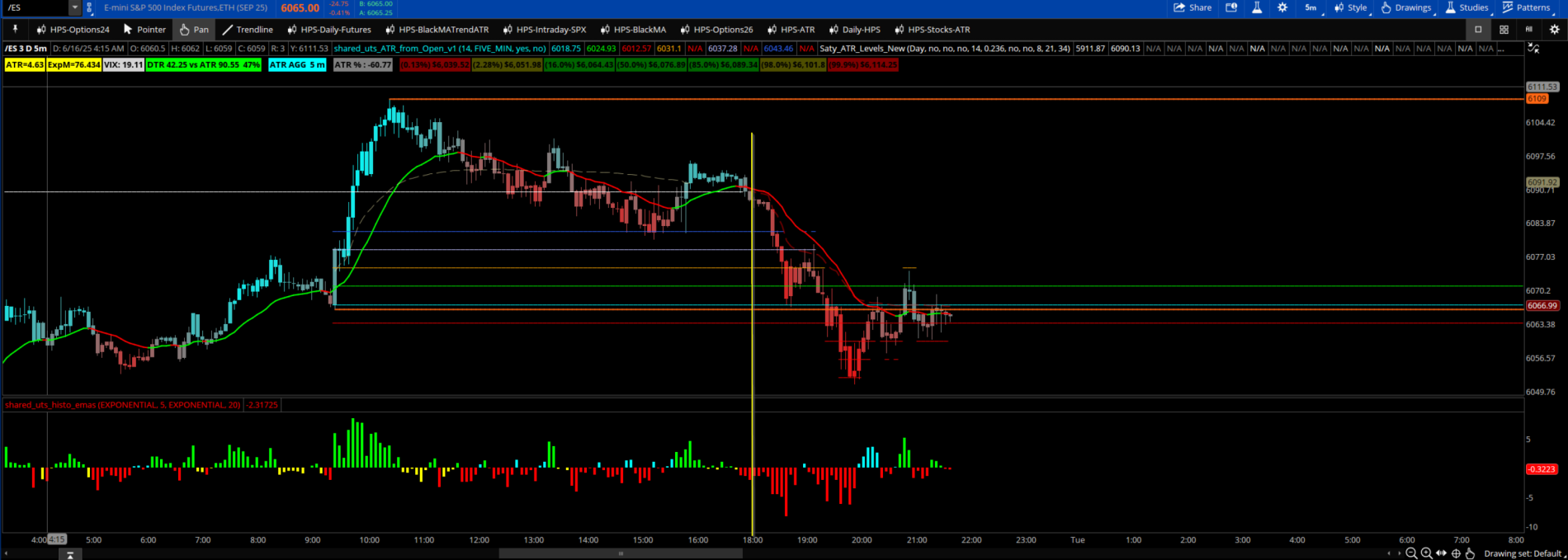Apply the Daily-HPS style
Image resolution: width=1568 pixels, height=560 pixels.
tap(854, 29)
